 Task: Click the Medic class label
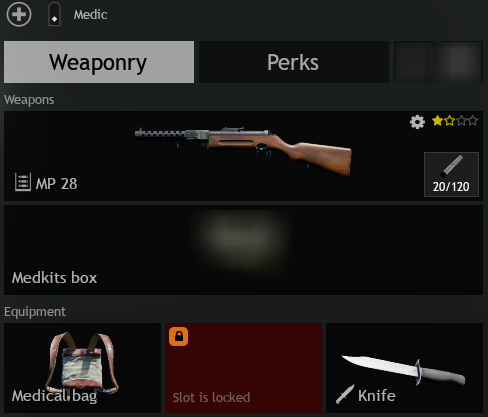(x=90, y=15)
